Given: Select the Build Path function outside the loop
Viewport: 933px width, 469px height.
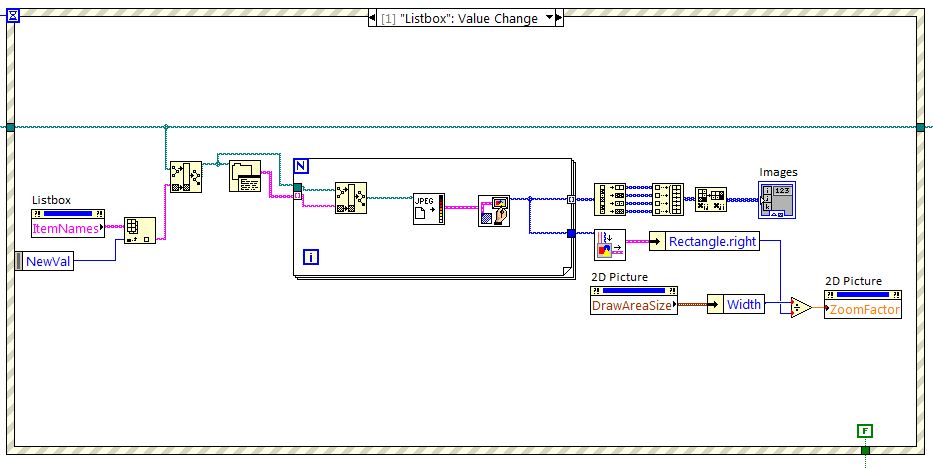Looking at the screenshot, I should [186, 177].
